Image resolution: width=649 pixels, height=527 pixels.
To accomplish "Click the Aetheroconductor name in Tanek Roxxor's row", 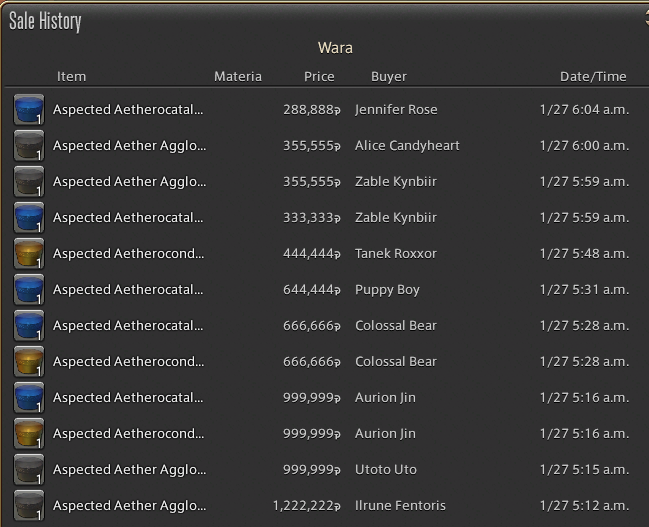I will 128,254.
